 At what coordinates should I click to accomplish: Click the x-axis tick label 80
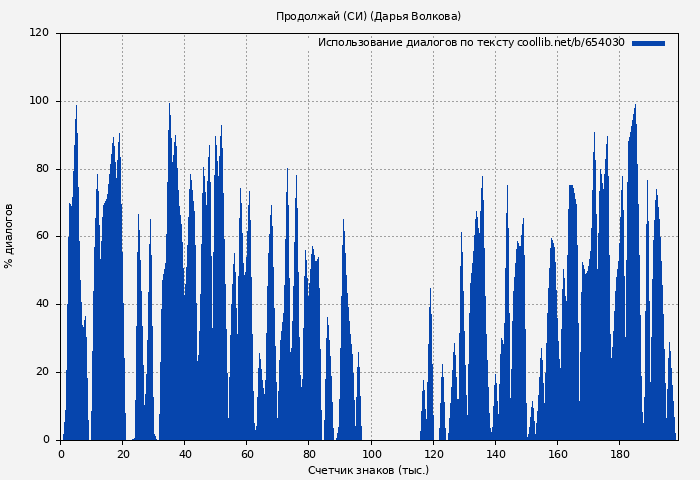[x=309, y=454]
